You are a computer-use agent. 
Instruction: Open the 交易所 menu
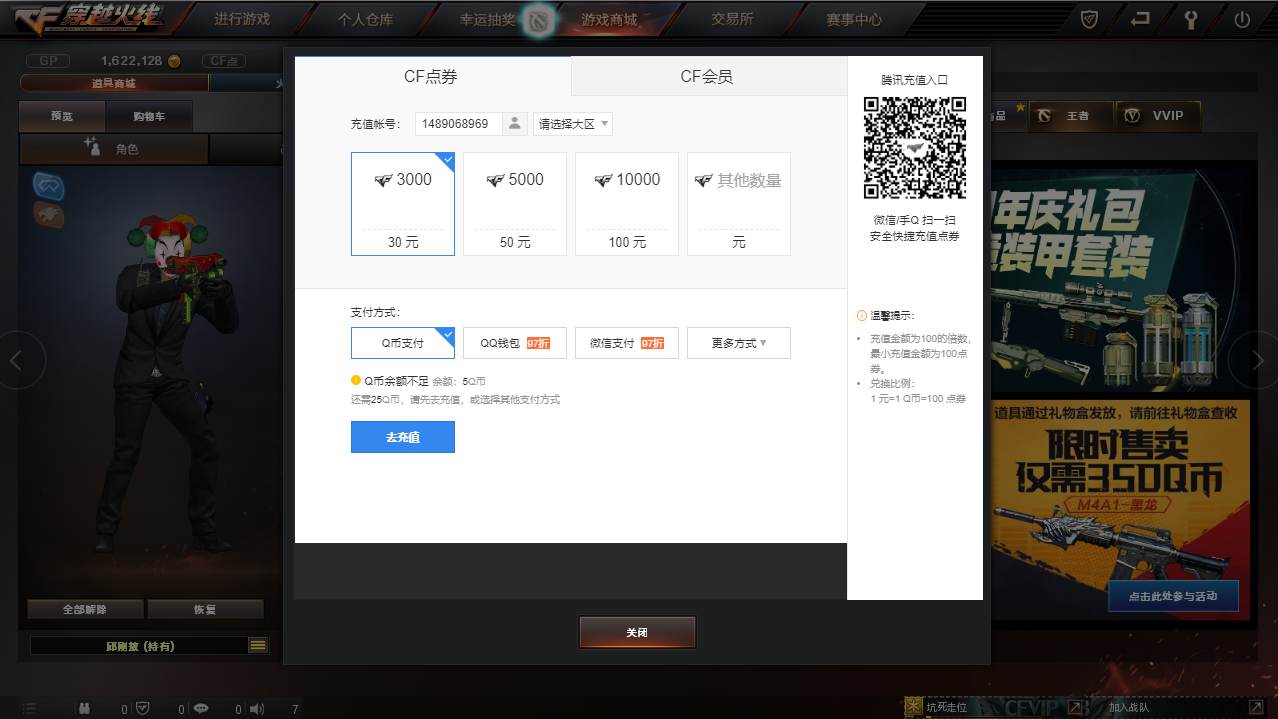tap(732, 19)
